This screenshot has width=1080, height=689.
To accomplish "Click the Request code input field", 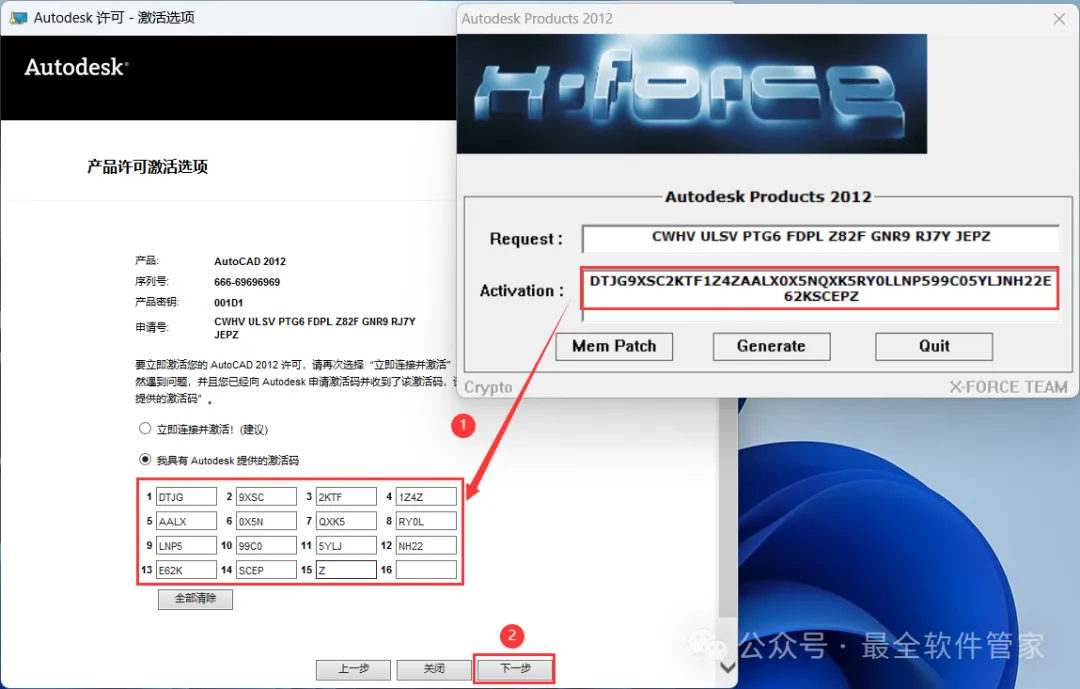I will (820, 238).
